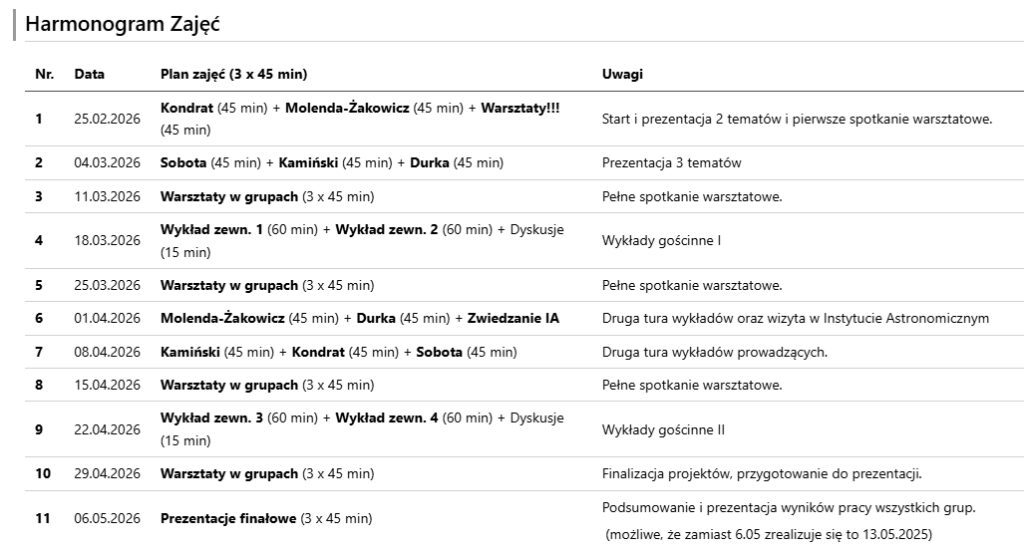This screenshot has height=555, width=1024.
Task: Click the "Data" column header
Action: 89,74
